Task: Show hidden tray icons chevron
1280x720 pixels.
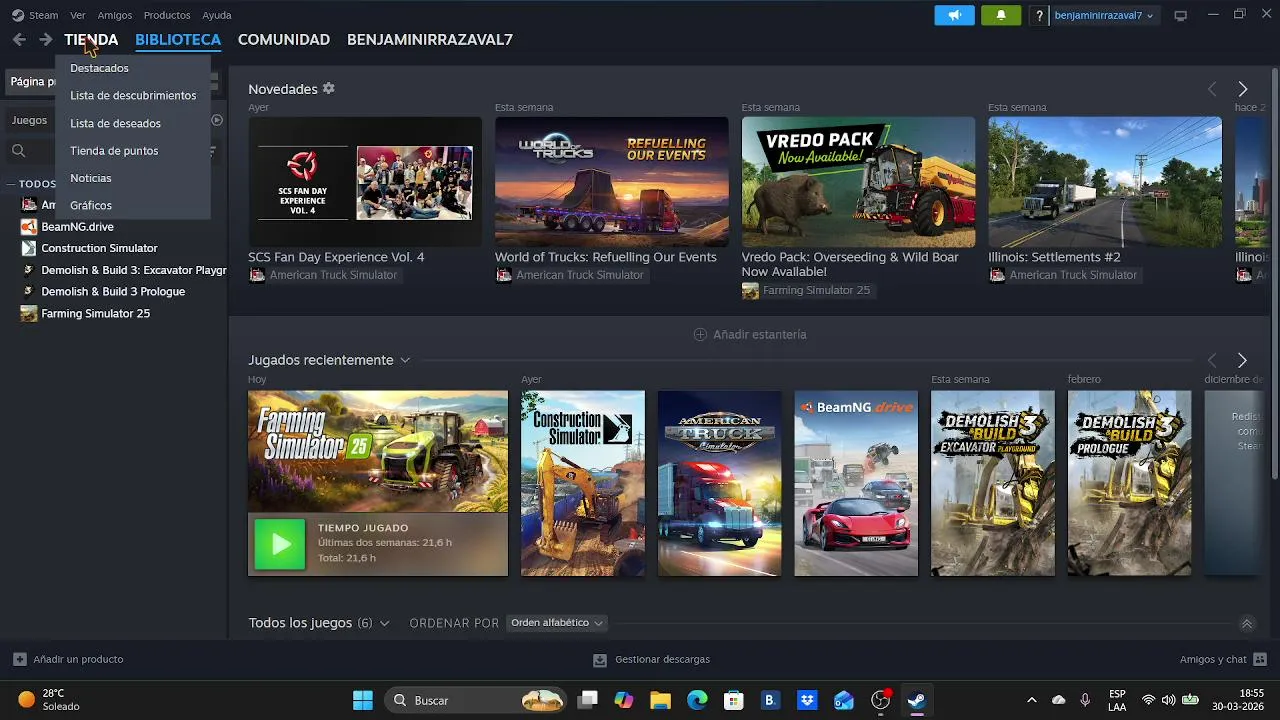Action: [1031, 700]
